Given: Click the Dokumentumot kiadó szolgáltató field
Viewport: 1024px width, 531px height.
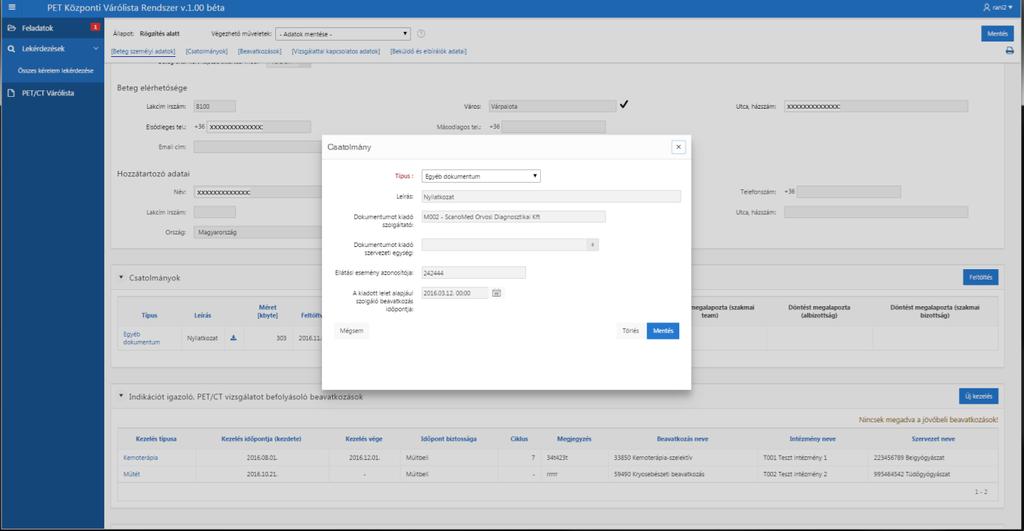Looking at the screenshot, I should point(513,217).
